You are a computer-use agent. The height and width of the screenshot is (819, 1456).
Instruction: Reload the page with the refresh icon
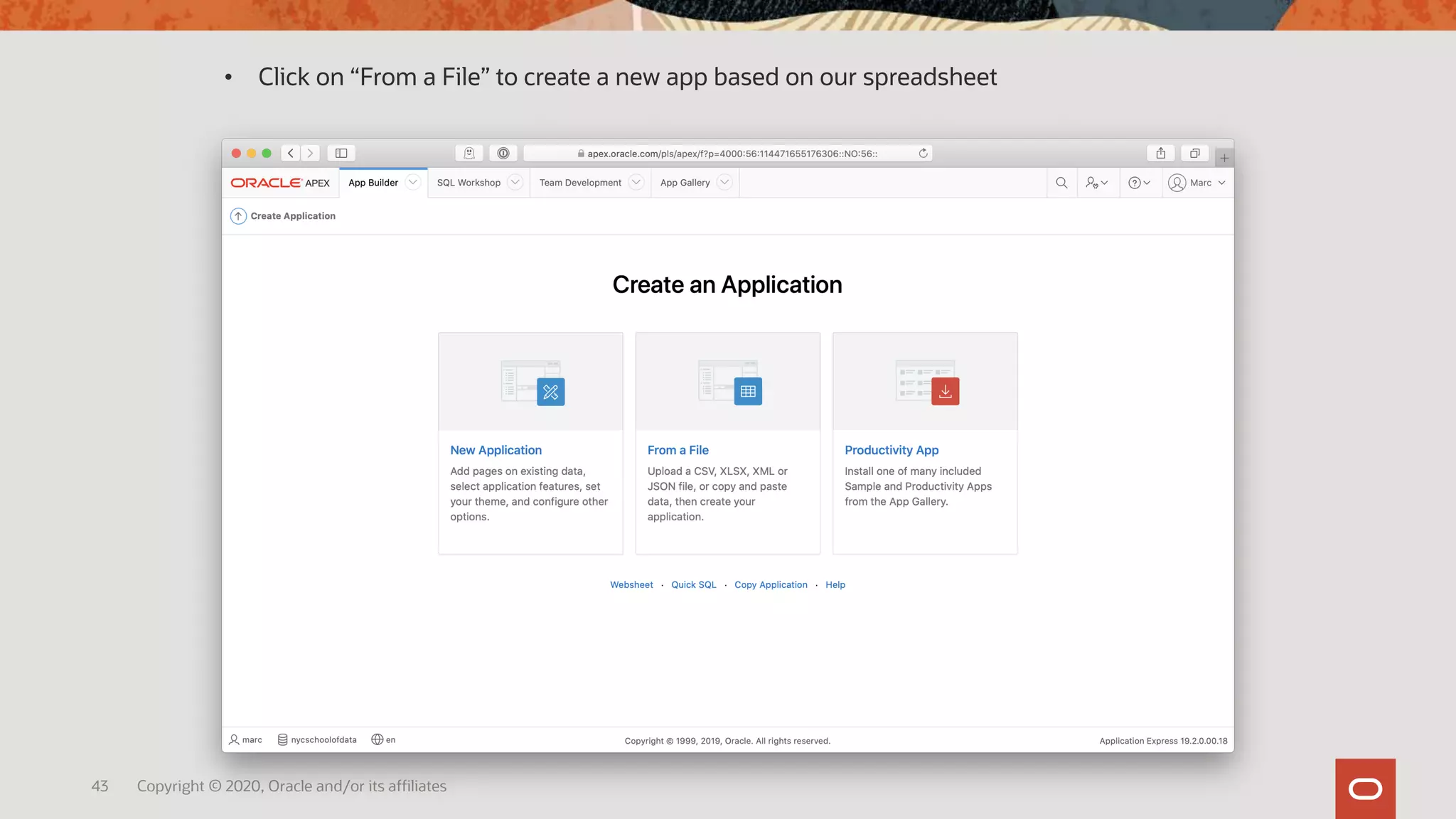(923, 153)
